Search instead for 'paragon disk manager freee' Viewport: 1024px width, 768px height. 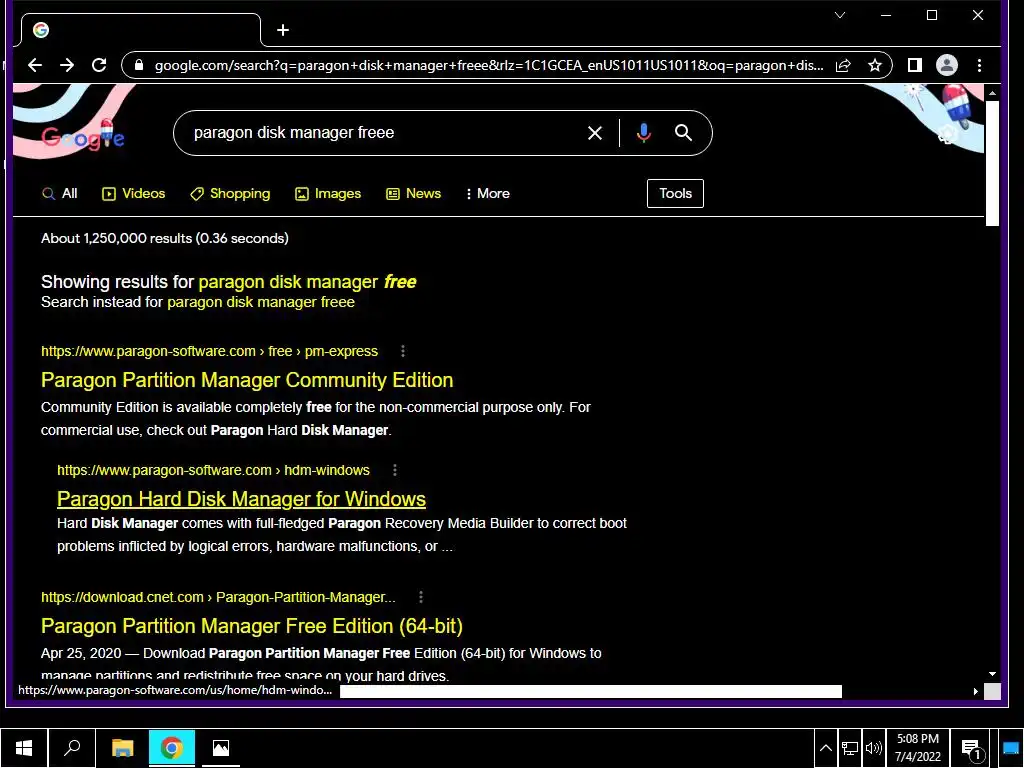click(x=261, y=302)
